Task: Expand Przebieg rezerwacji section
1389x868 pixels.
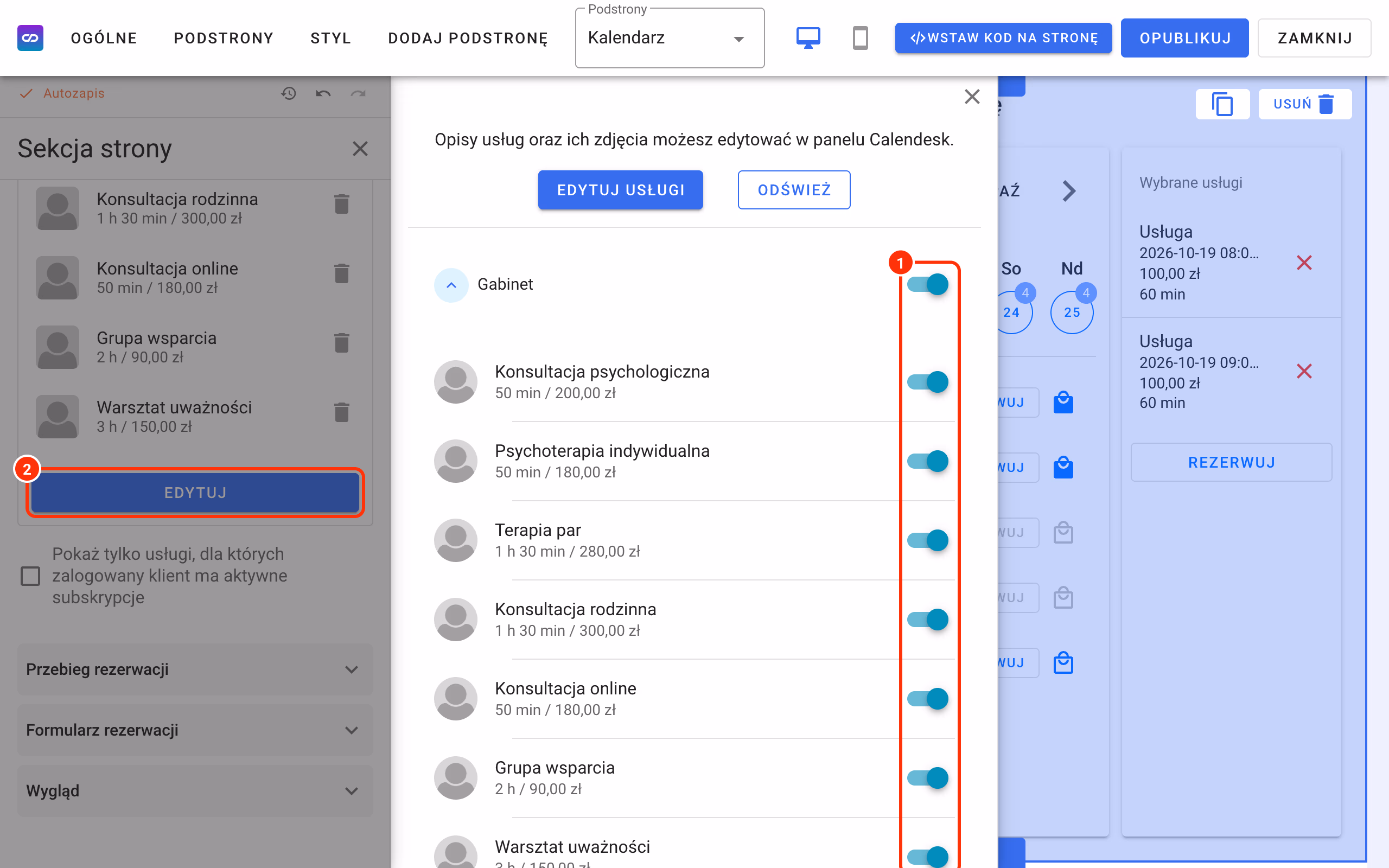Action: [x=195, y=669]
